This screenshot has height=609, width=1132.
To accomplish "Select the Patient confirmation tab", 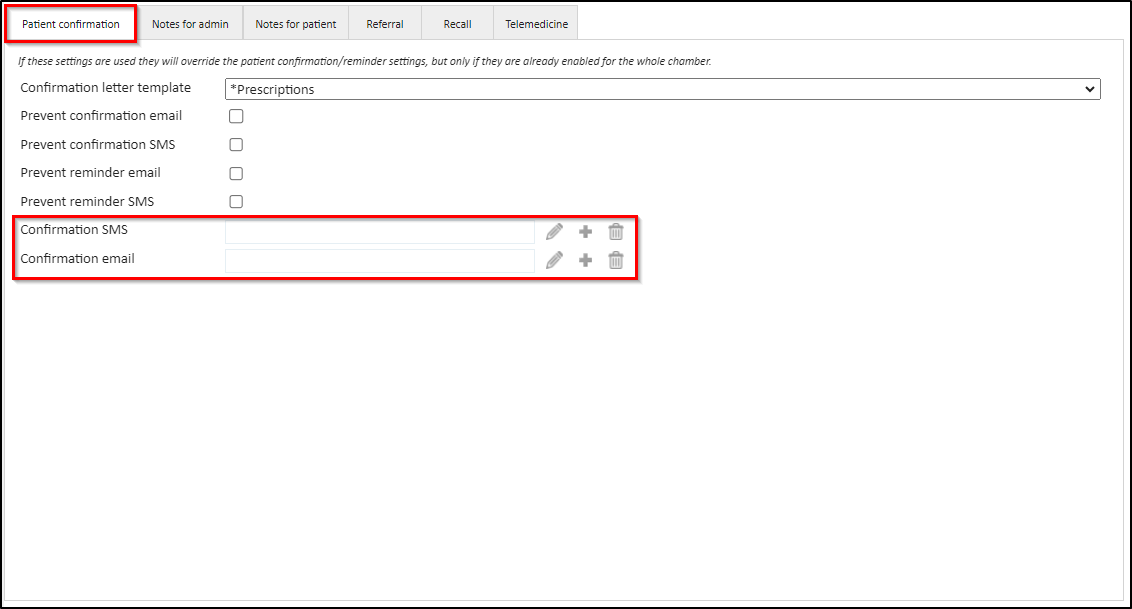I will 71,24.
